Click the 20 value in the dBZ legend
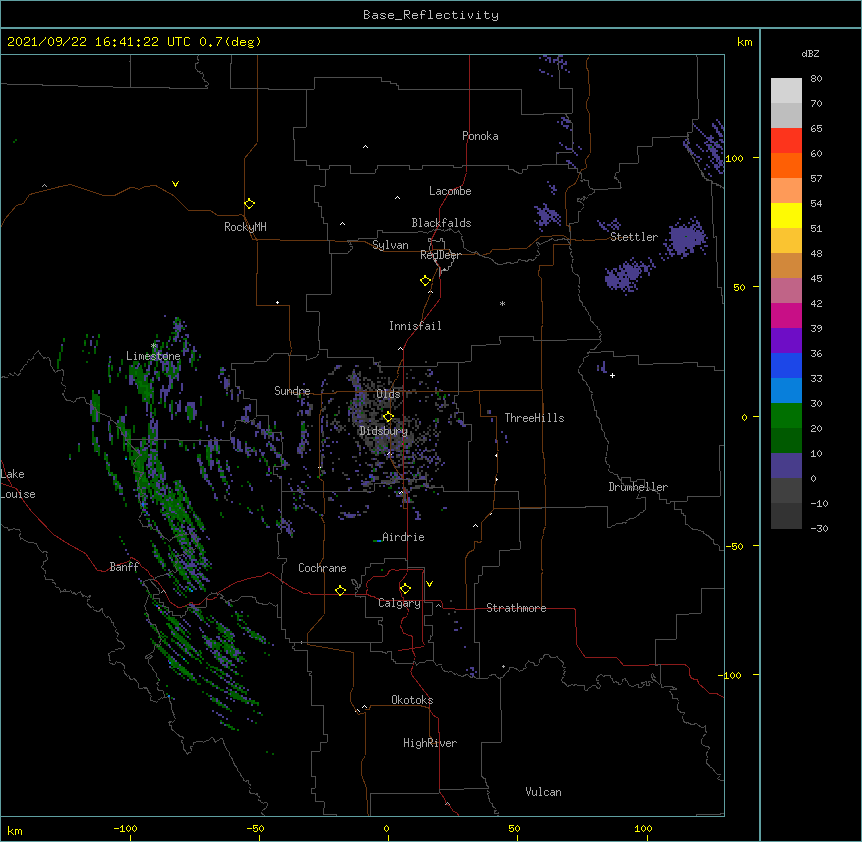The image size is (862, 842). 816,429
